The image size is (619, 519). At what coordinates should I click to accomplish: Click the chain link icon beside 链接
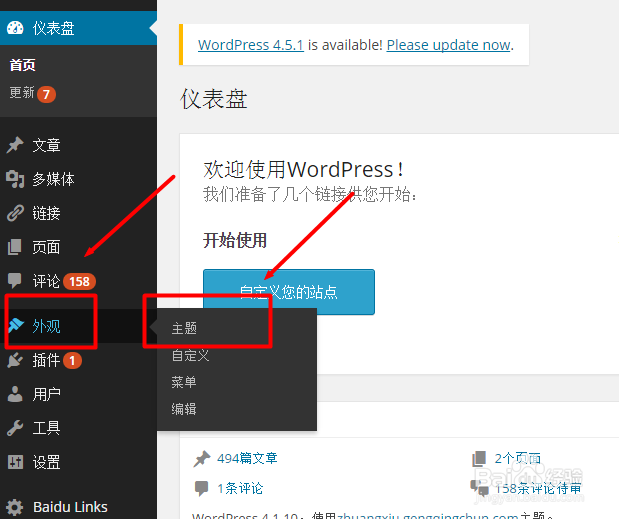(15, 213)
